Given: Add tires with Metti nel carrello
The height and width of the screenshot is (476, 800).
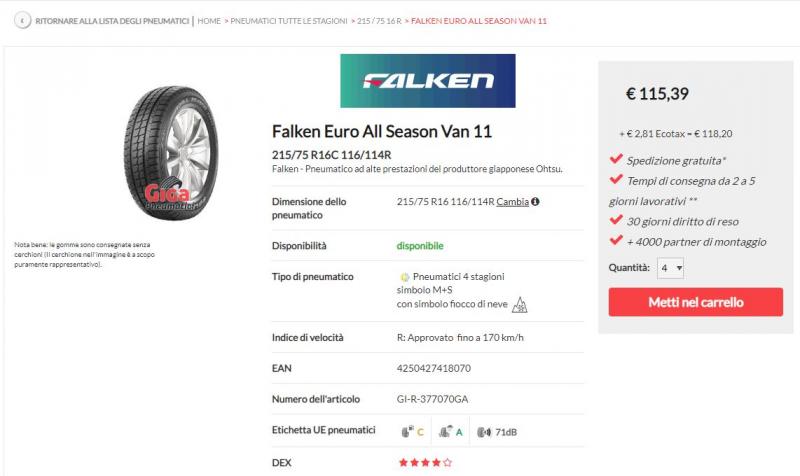Looking at the screenshot, I should point(695,302).
